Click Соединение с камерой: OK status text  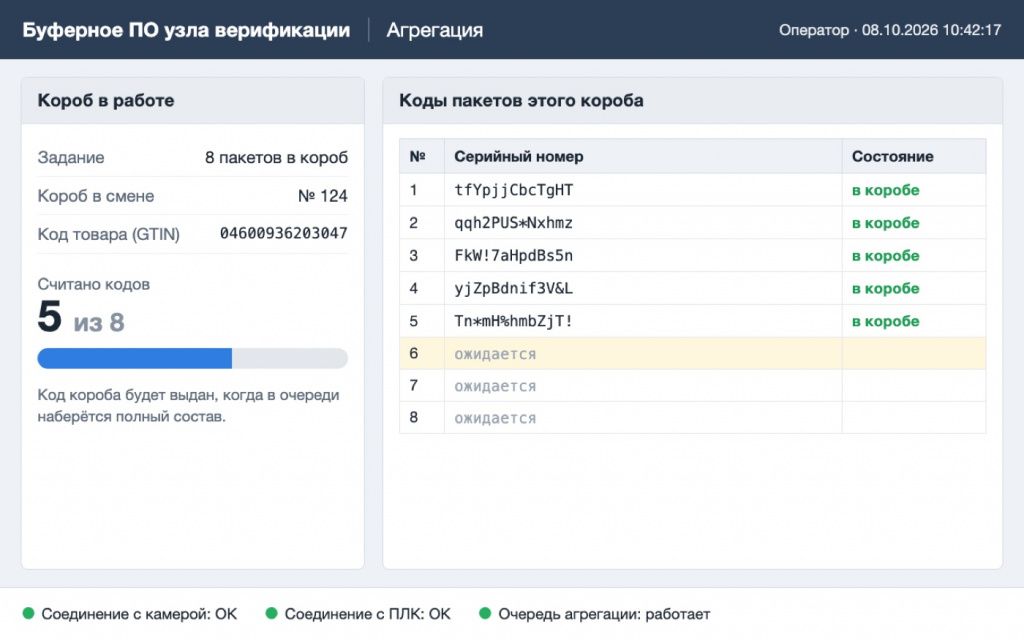[x=139, y=614]
